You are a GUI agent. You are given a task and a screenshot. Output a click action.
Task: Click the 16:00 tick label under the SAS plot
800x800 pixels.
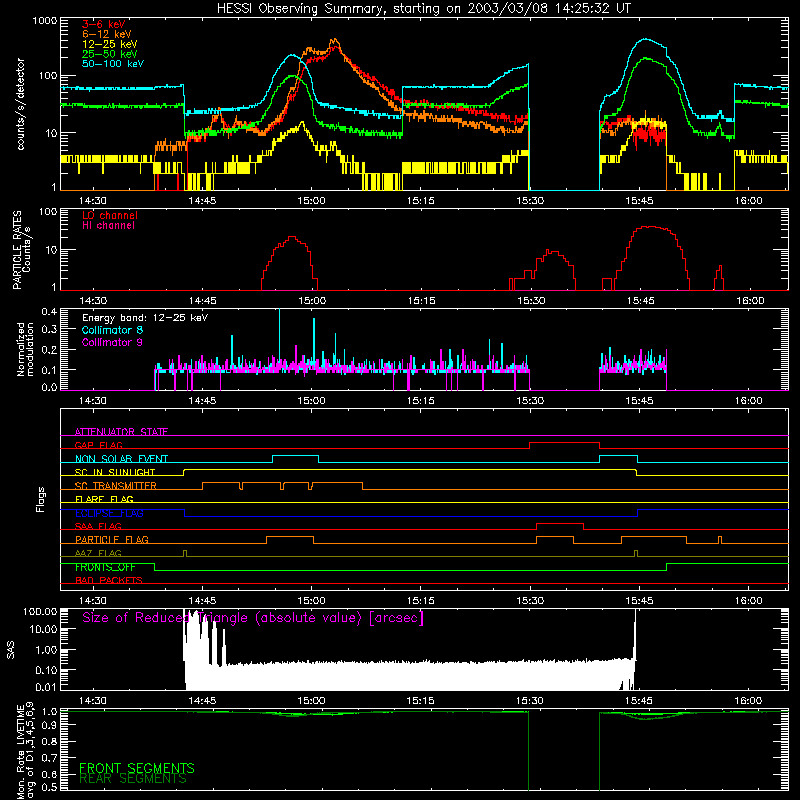tap(748, 701)
